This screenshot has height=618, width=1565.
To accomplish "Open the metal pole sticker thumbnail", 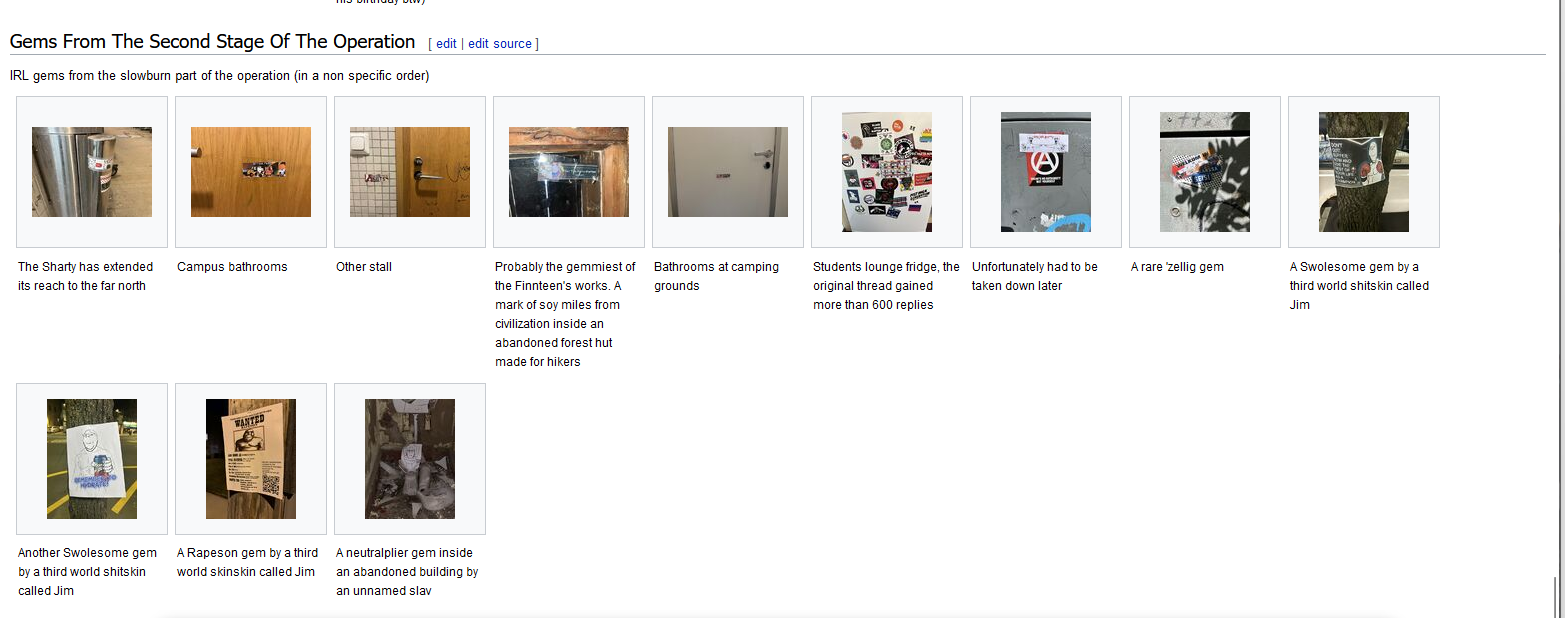I will 92,172.
